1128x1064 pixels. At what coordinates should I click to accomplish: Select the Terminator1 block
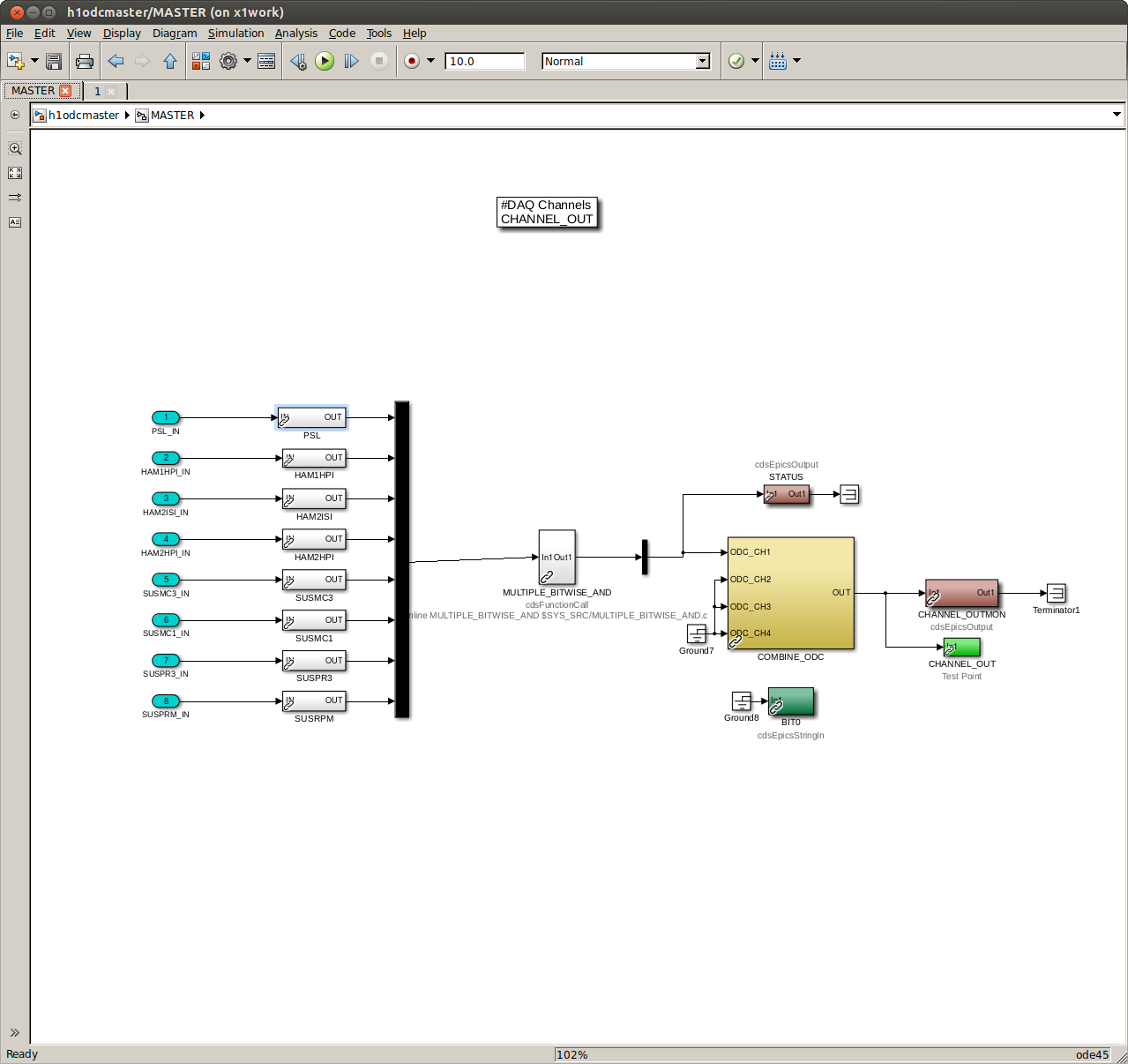point(1057,593)
